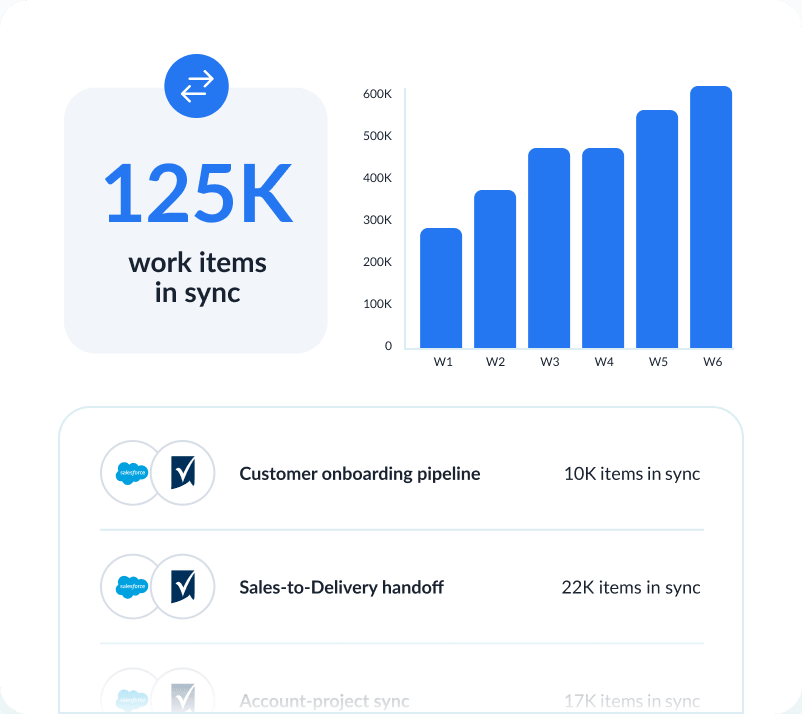Open 'Account-project sync' workflow title
Screen dimensions: 802x714
(324, 701)
